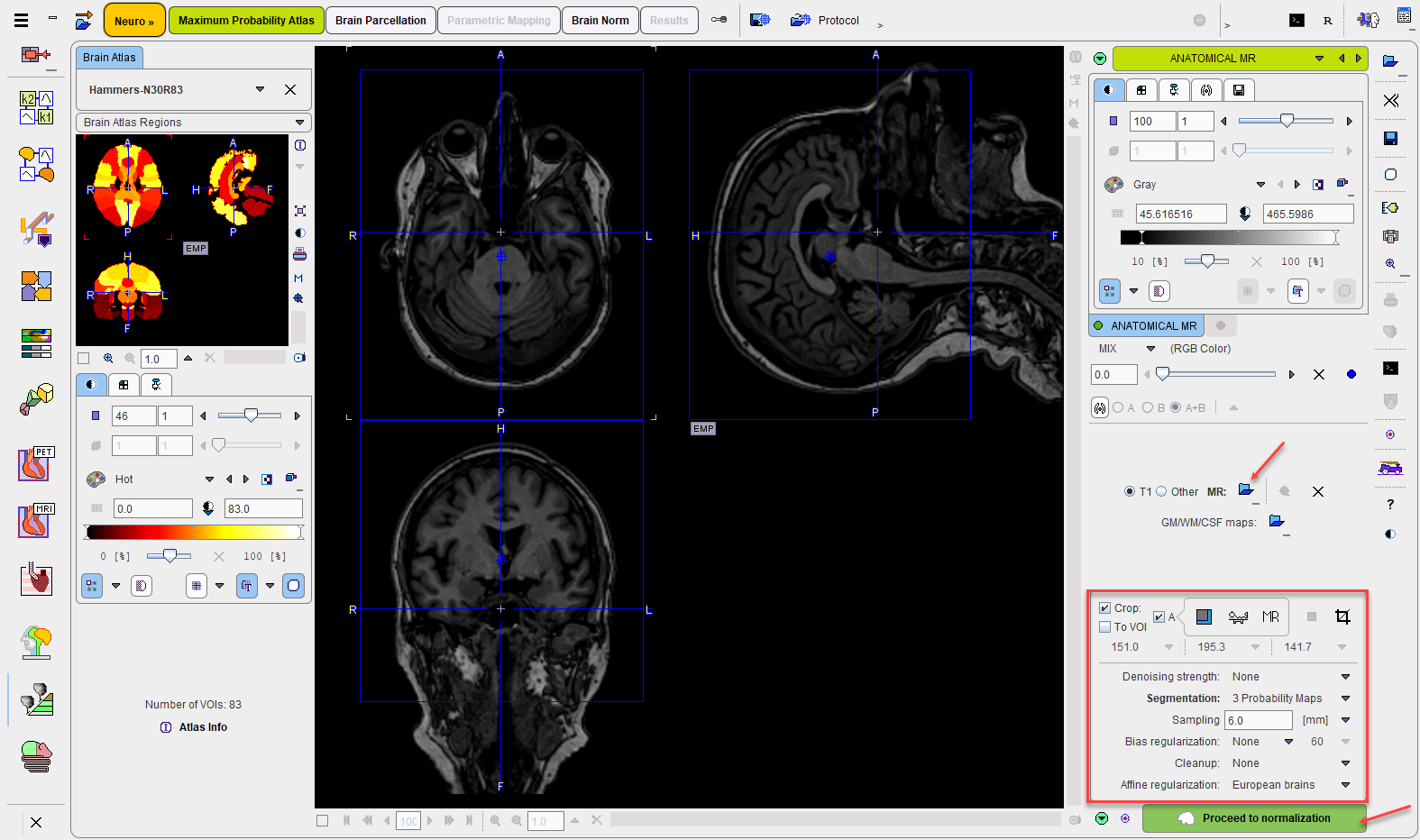Viewport: 1420px width, 840px height.
Task: Open the Cleanup dropdown
Action: coord(1345,763)
